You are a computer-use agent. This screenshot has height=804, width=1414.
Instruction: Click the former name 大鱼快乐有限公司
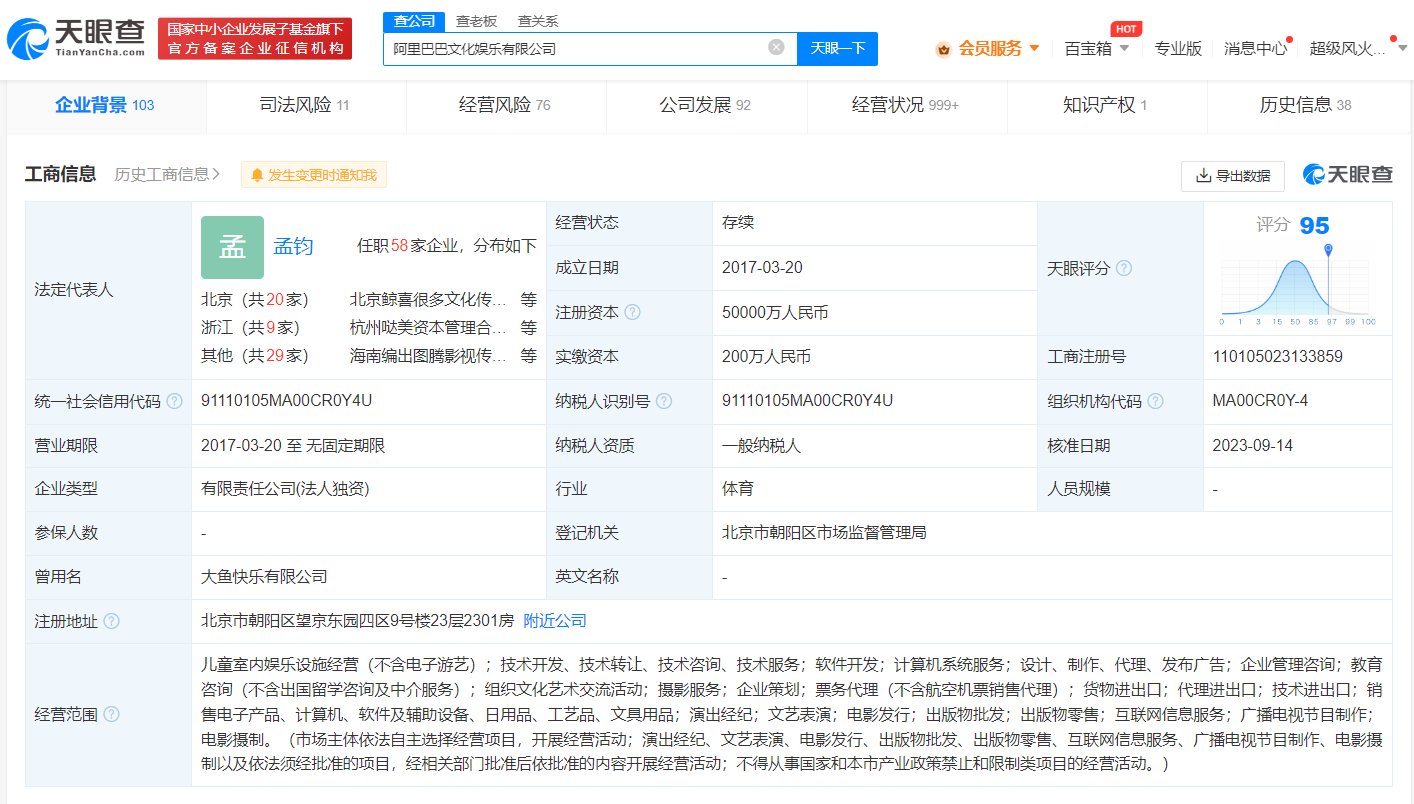264,577
